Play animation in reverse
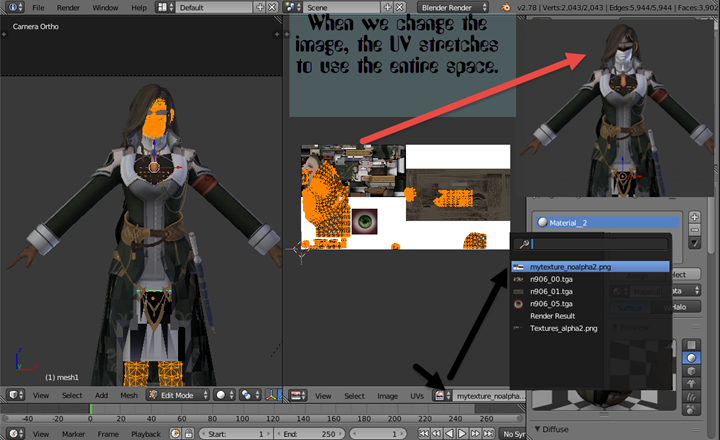Screen dimensions: 720x440 point(449,434)
